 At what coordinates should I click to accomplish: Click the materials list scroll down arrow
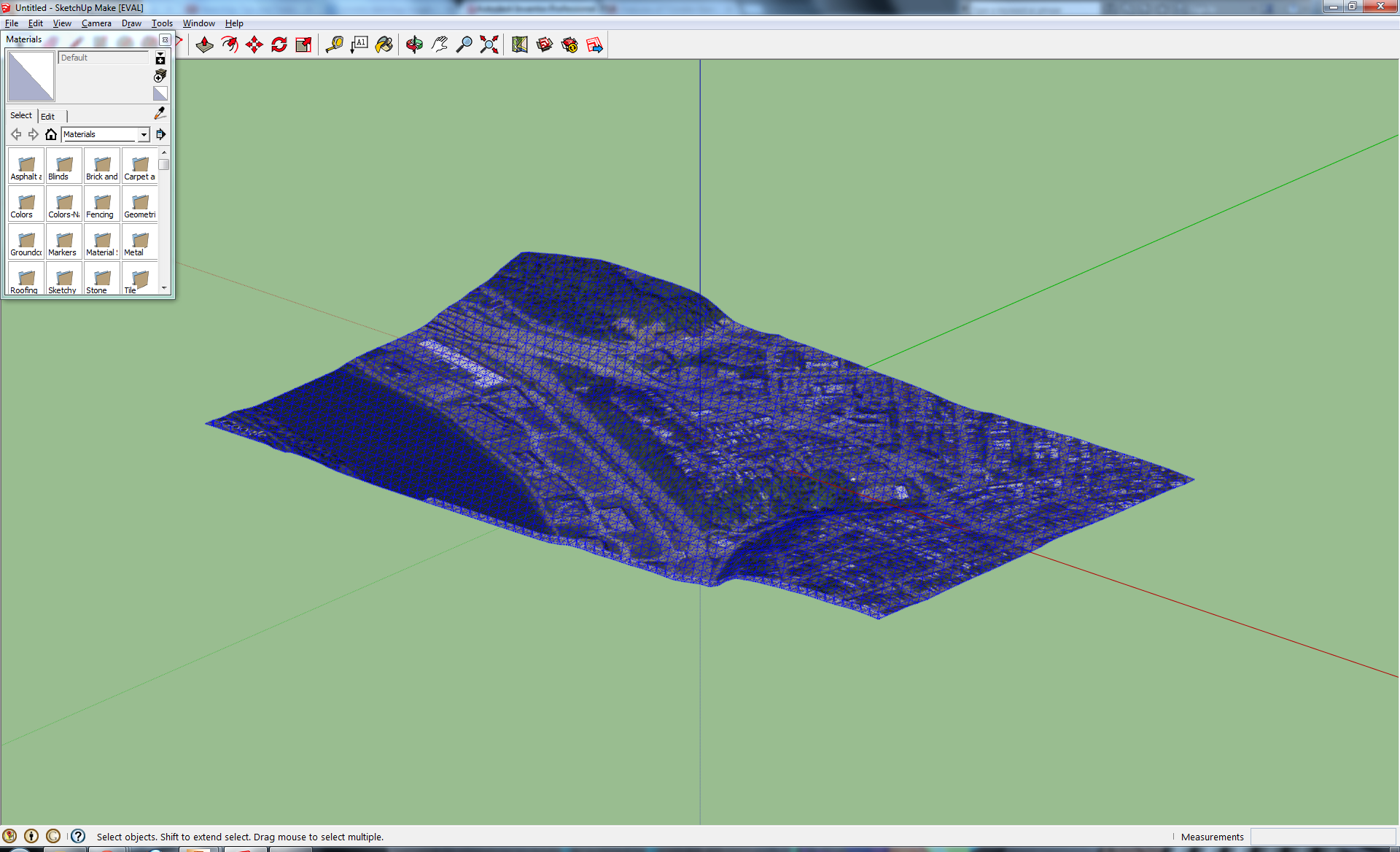click(x=164, y=289)
